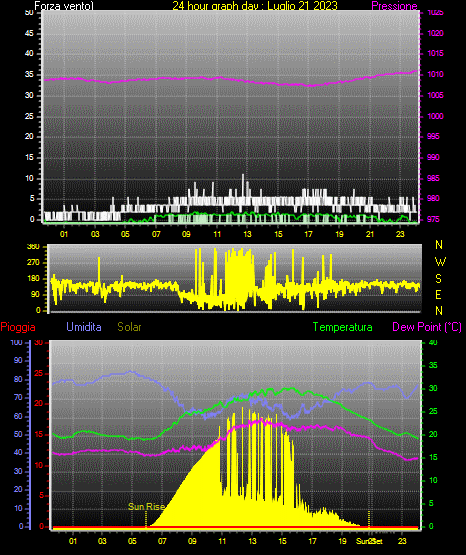The width and height of the screenshot is (466, 555).
Task: Click green temperature axis value "30"
Action: (433, 388)
